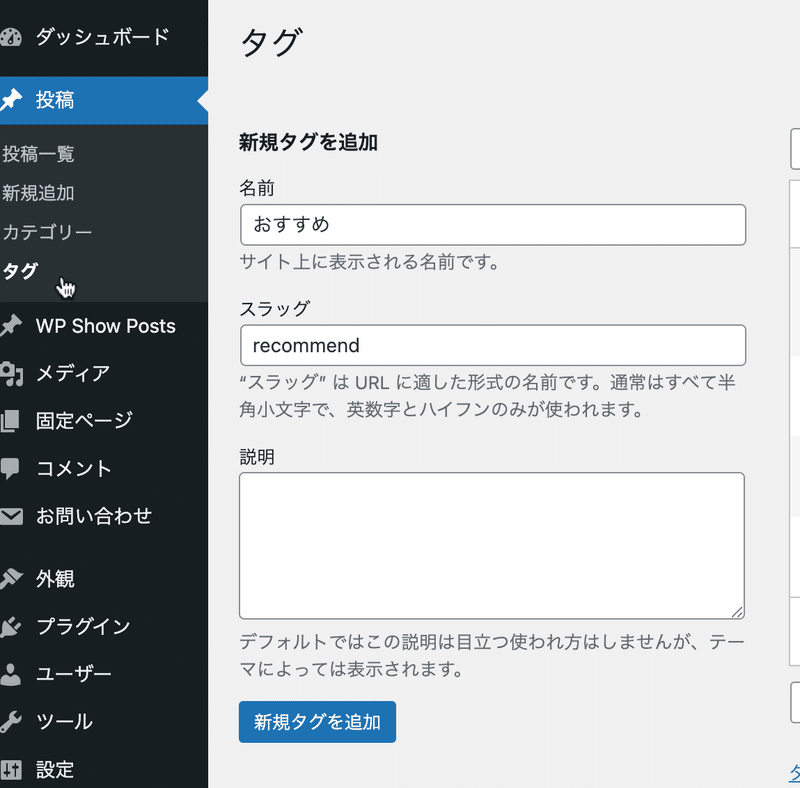Go to カテゴリー submenu item
Viewport: 800px width, 788px height.
(x=47, y=232)
